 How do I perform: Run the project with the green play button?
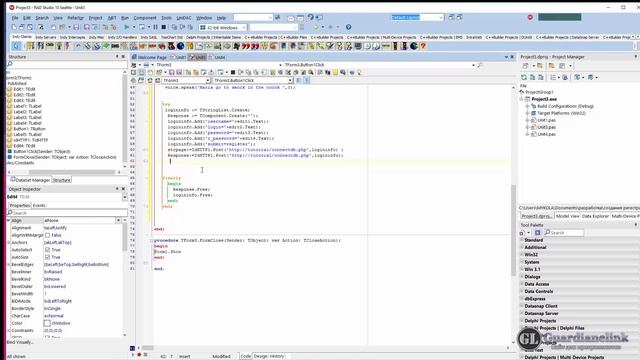[127, 27]
